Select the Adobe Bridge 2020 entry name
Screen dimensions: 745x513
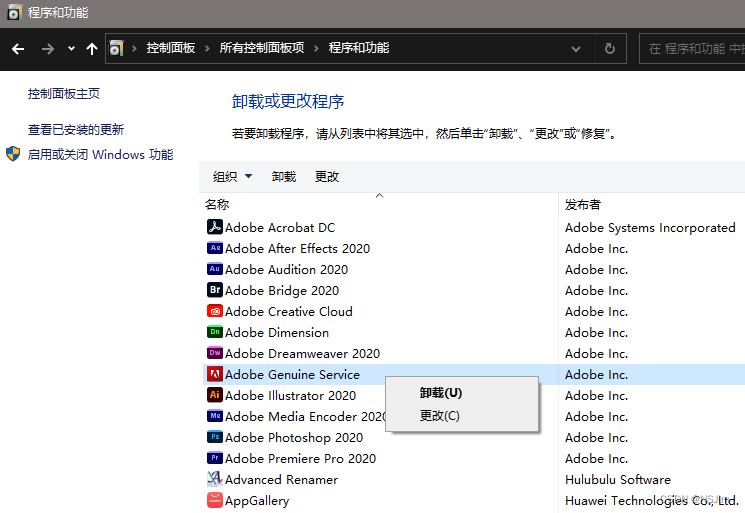click(282, 290)
